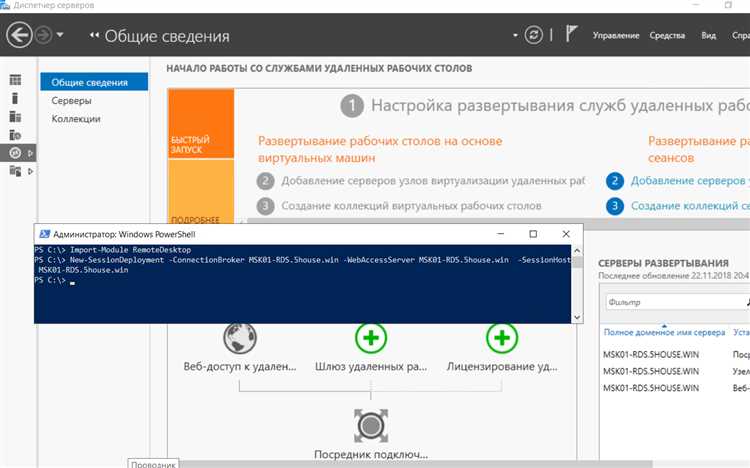The width and height of the screenshot is (750, 468).
Task: Select the Remote Desktop Services icon in the sidebar
Action: 15,153
